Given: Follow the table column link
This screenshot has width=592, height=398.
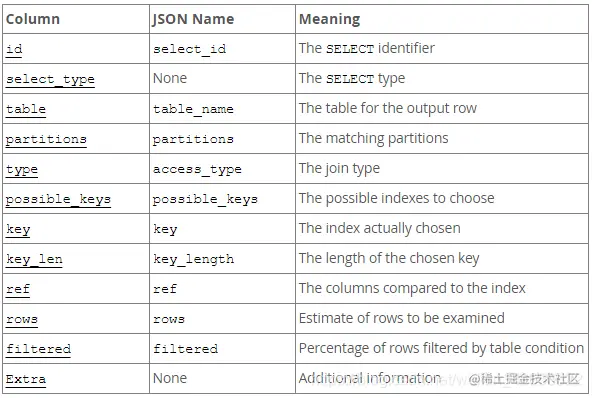Looking at the screenshot, I should tap(26, 110).
